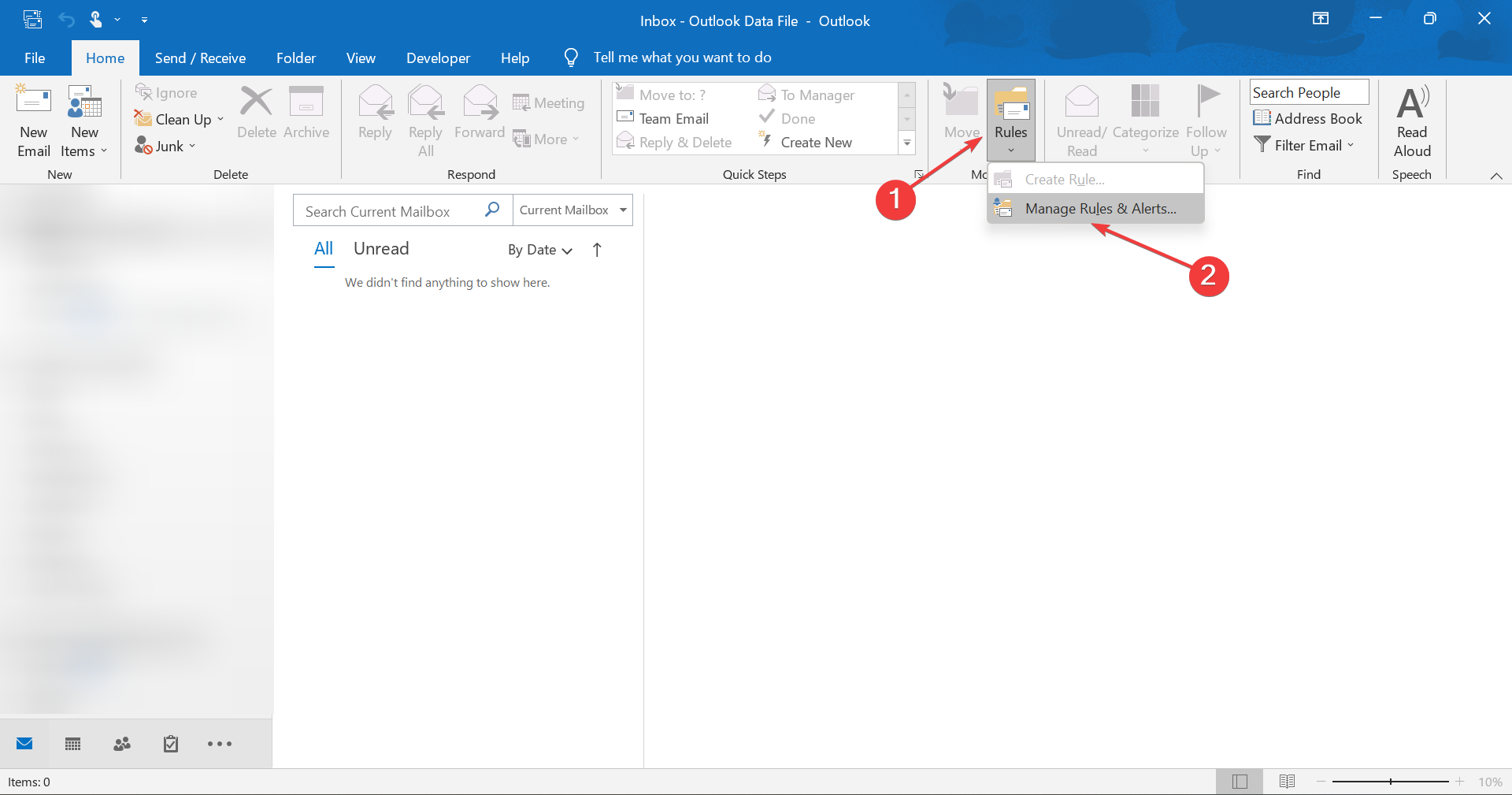Open the Calendar view icon

[x=73, y=744]
